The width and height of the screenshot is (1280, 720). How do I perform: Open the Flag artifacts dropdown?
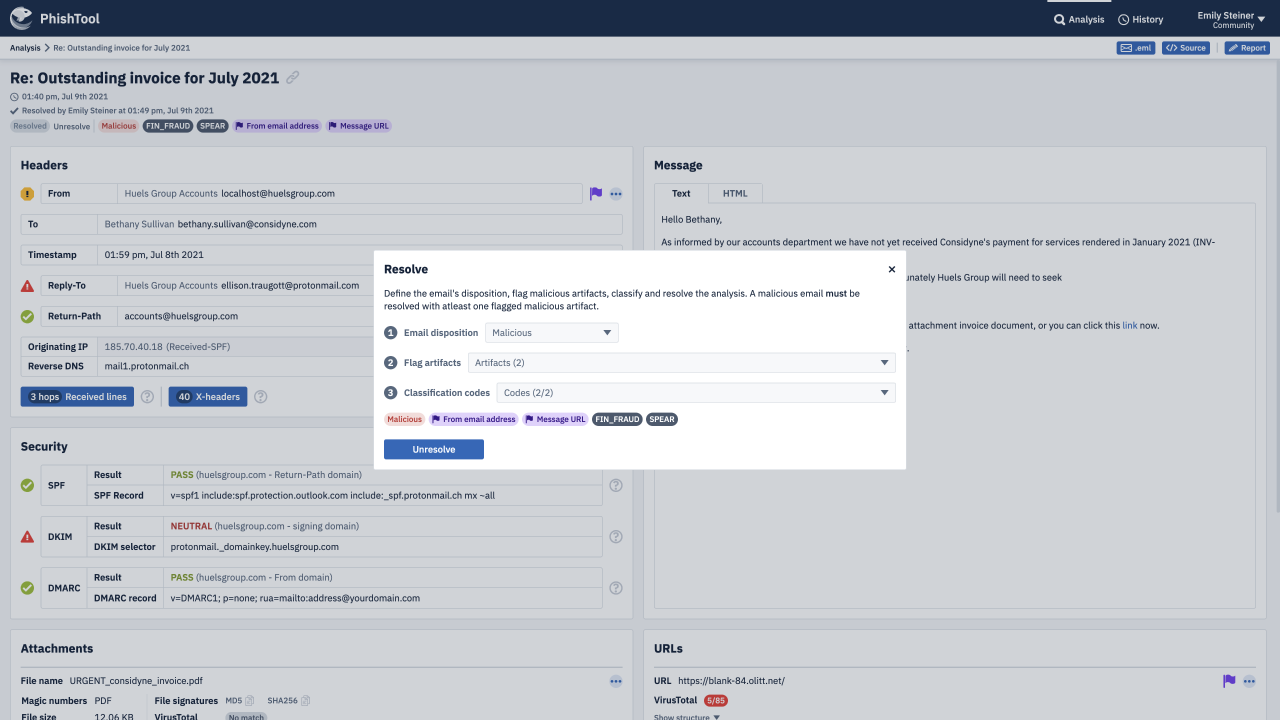[682, 363]
